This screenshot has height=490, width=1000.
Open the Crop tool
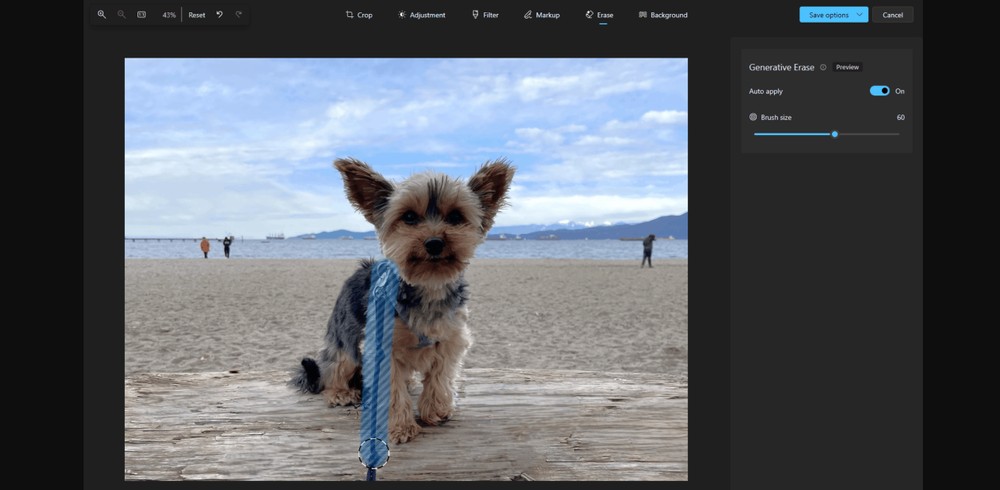358,15
